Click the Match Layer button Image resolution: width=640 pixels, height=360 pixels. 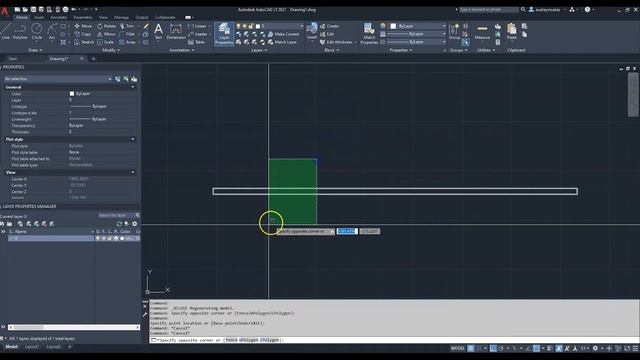coord(282,42)
